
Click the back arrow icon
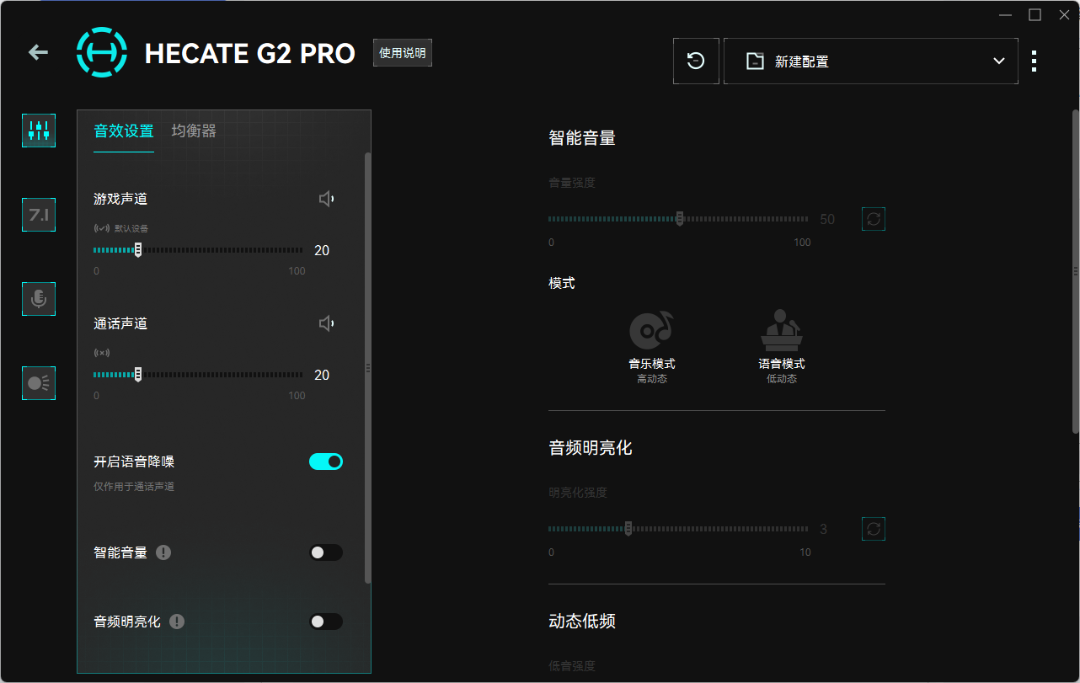pos(38,52)
